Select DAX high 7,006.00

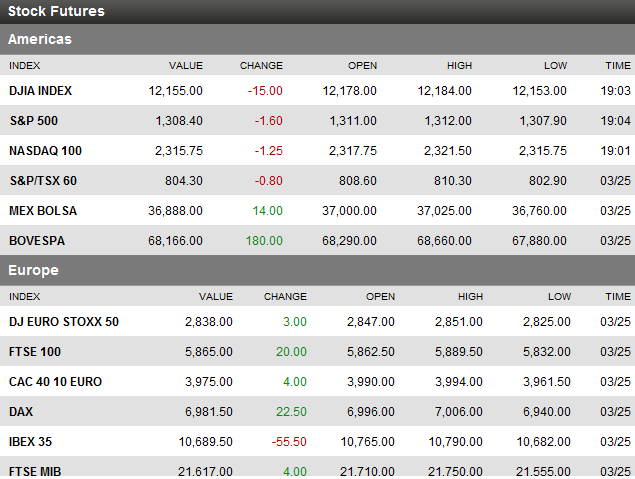pos(459,411)
